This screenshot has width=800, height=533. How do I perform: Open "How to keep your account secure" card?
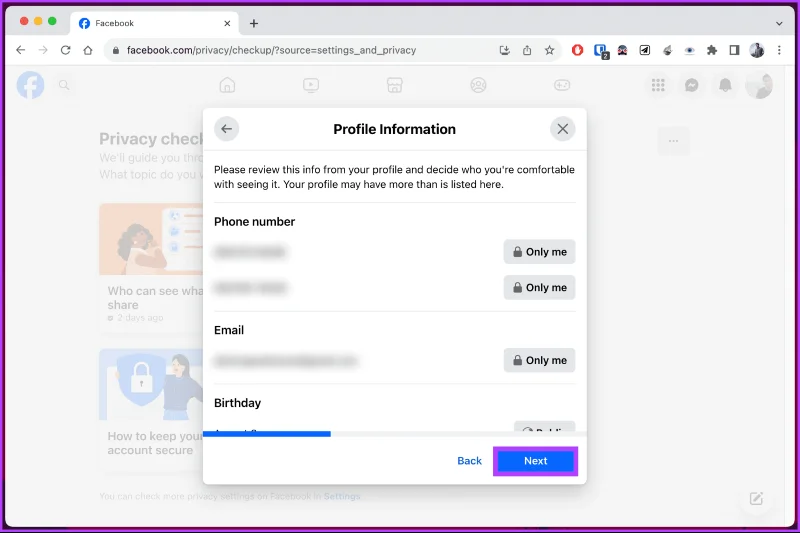(x=151, y=409)
